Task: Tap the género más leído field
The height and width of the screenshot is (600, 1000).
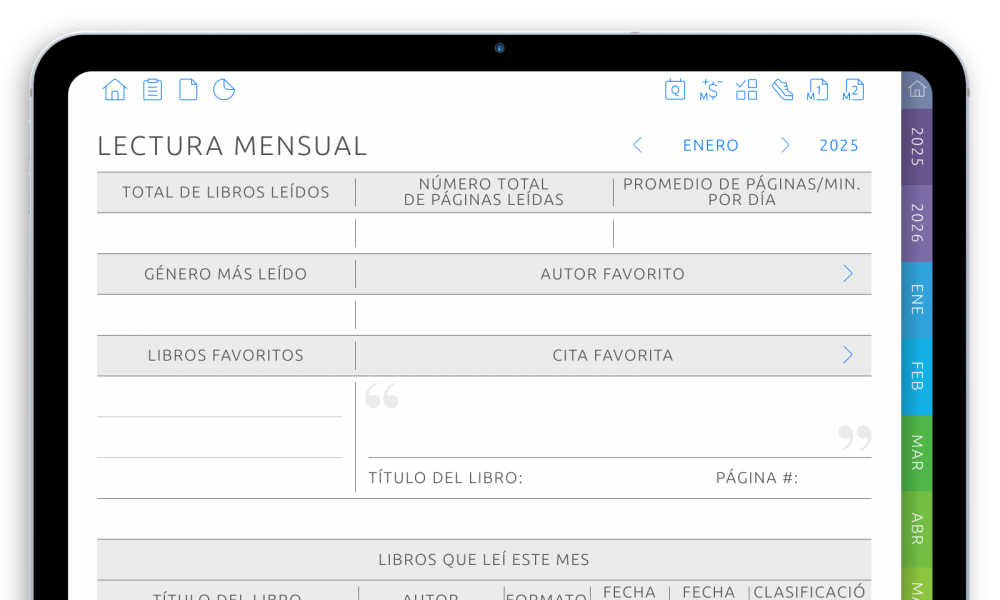Action: click(226, 315)
